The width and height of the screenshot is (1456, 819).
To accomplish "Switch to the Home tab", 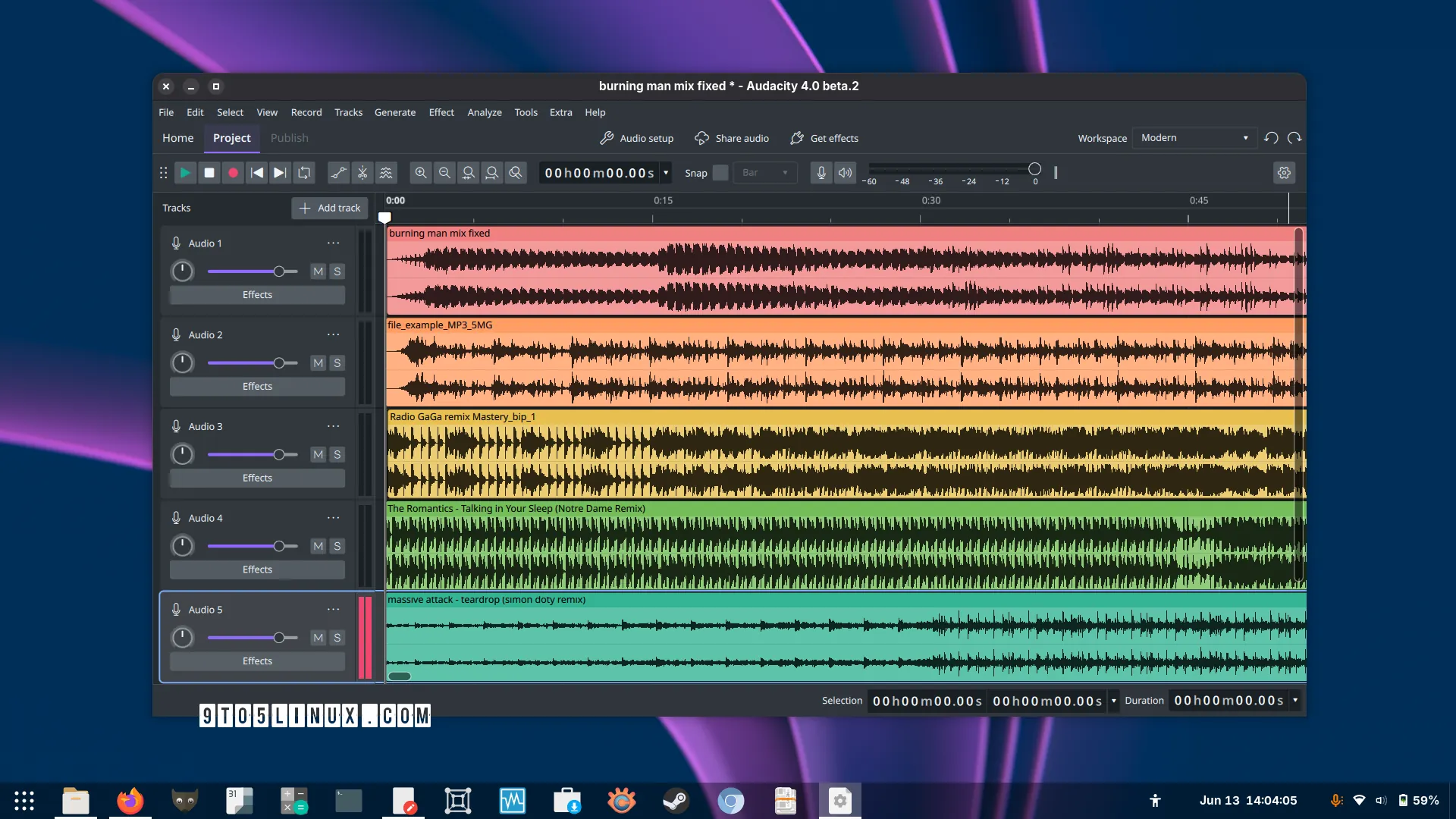I will click(178, 138).
